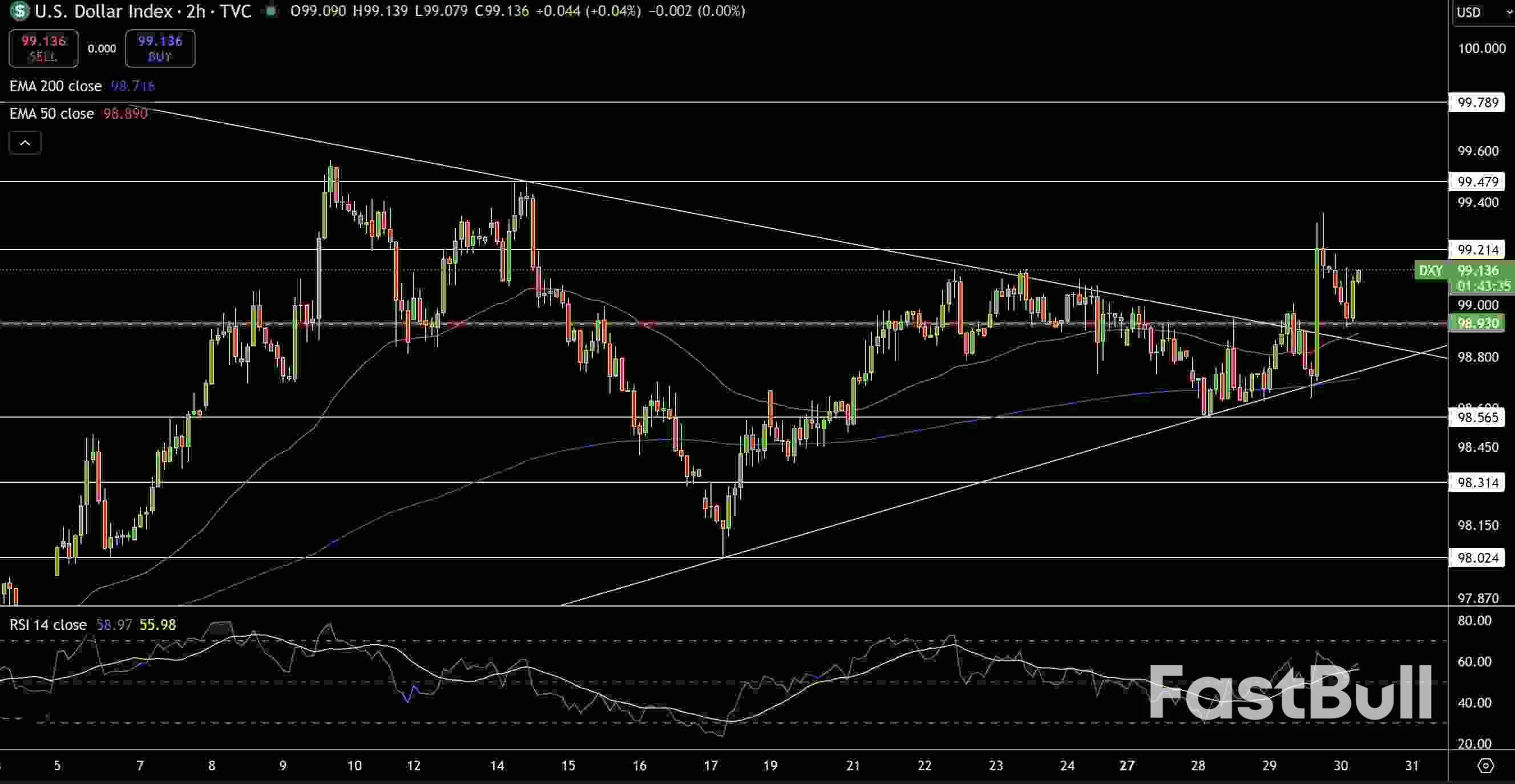Select the EMA 200 close indicator label
Viewport: 1515px width, 784px height.
point(55,86)
